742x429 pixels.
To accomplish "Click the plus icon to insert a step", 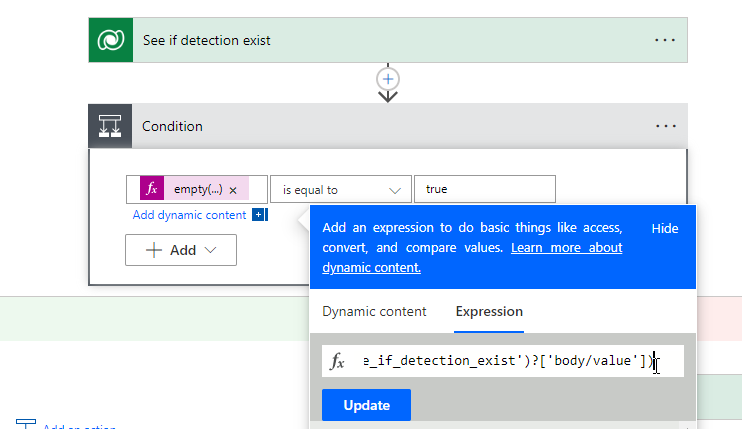I will coord(388,78).
